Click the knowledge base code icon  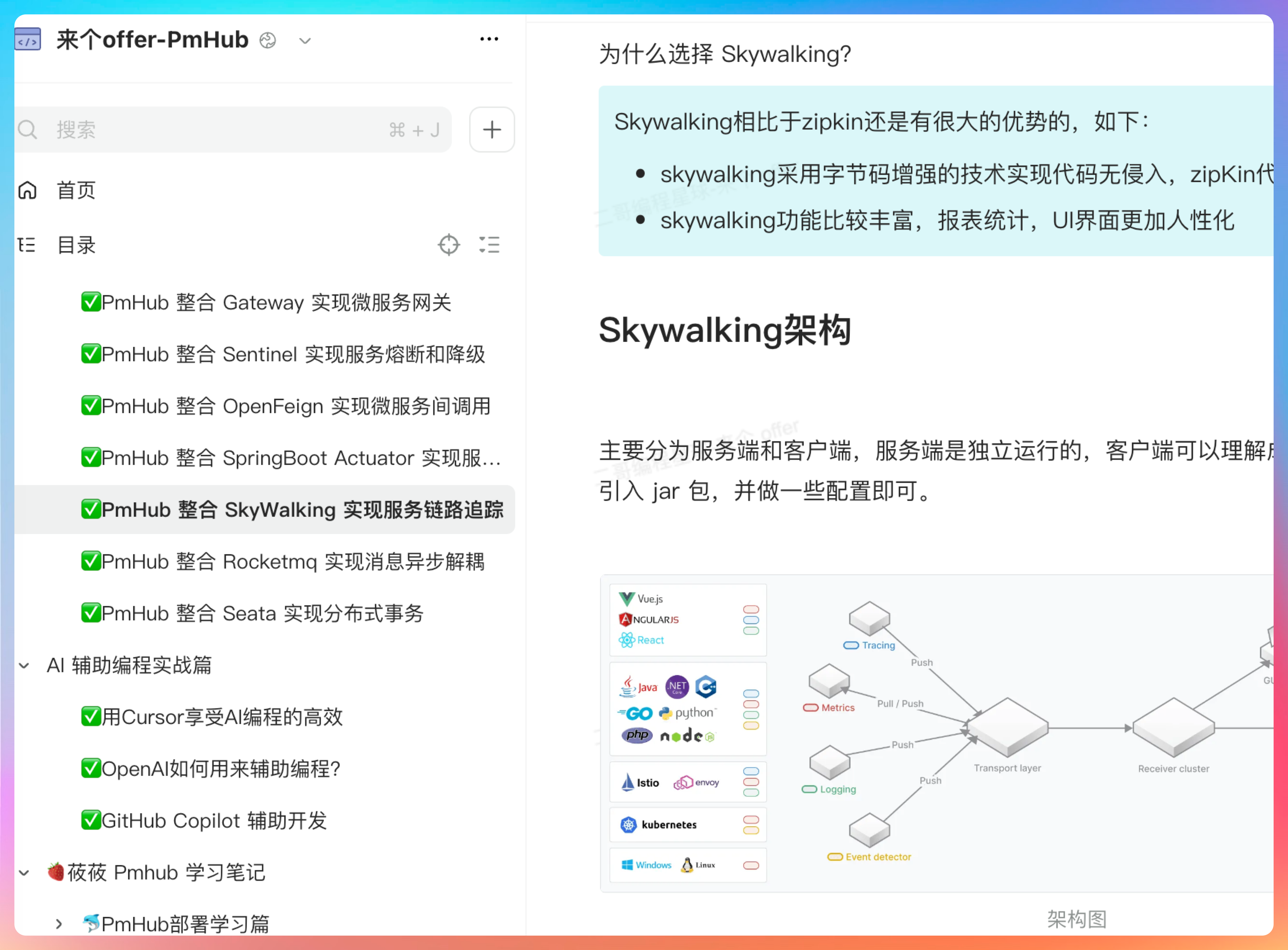click(x=28, y=40)
